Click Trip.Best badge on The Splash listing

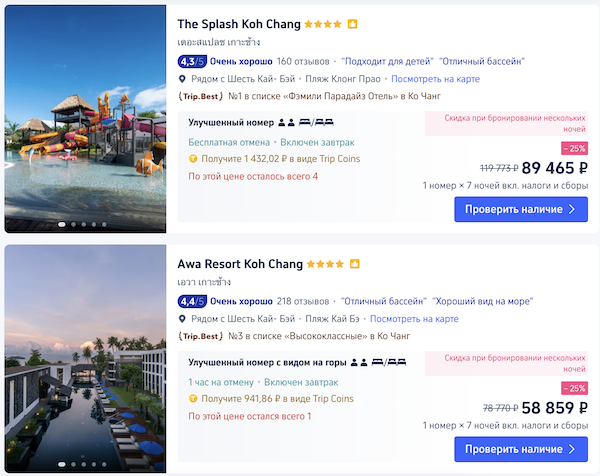pyautogui.click(x=201, y=96)
